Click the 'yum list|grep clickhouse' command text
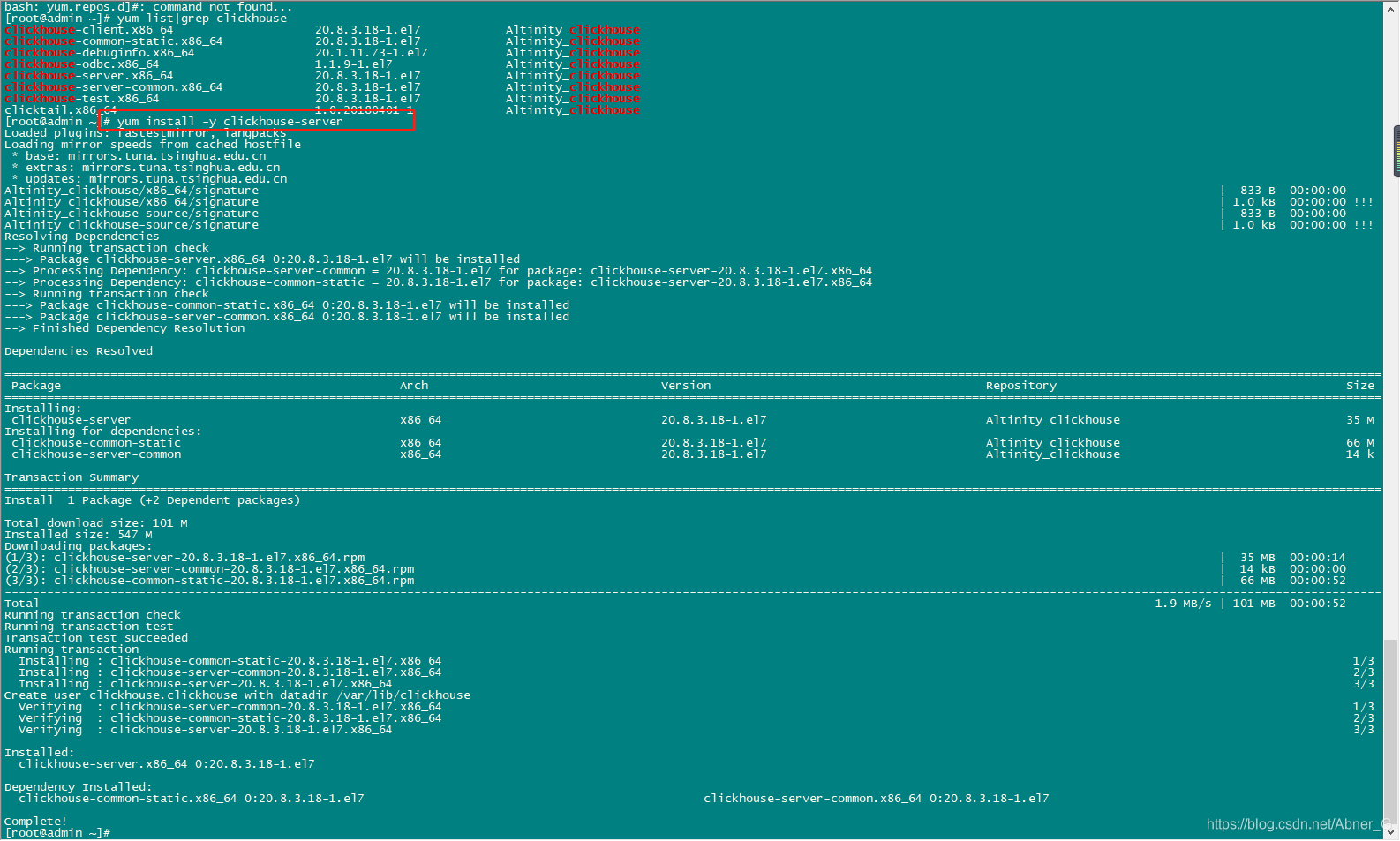 pos(201,18)
